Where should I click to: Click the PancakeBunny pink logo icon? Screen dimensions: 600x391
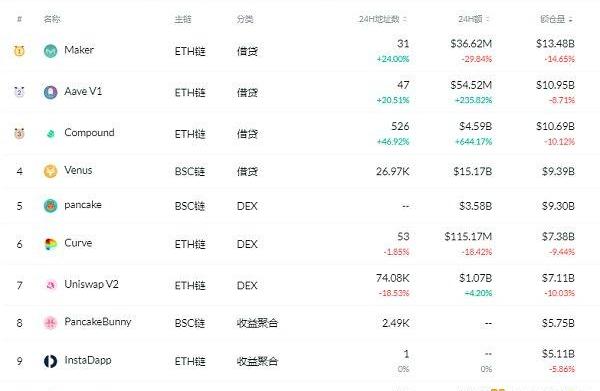tap(51, 323)
